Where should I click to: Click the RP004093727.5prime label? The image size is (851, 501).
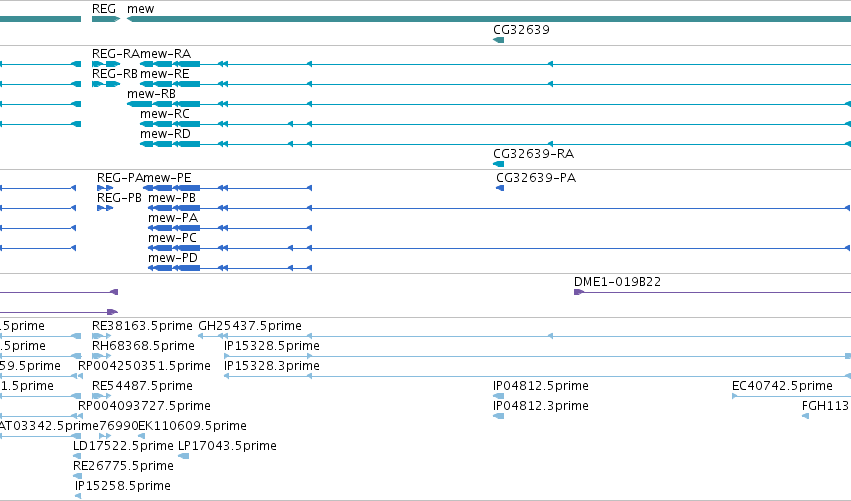144,407
